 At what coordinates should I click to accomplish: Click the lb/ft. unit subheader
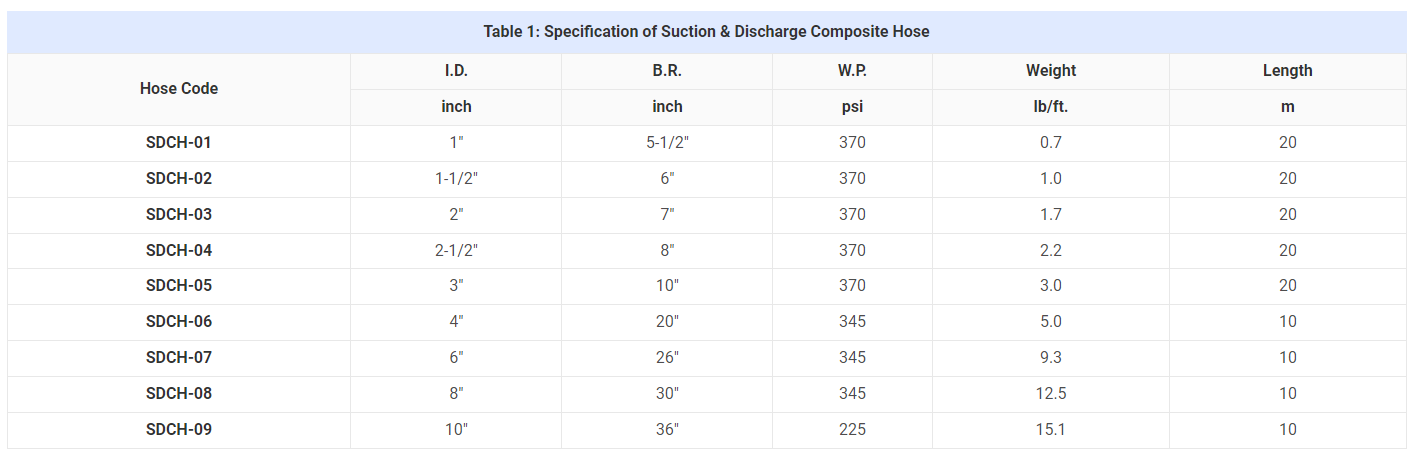point(1051,107)
